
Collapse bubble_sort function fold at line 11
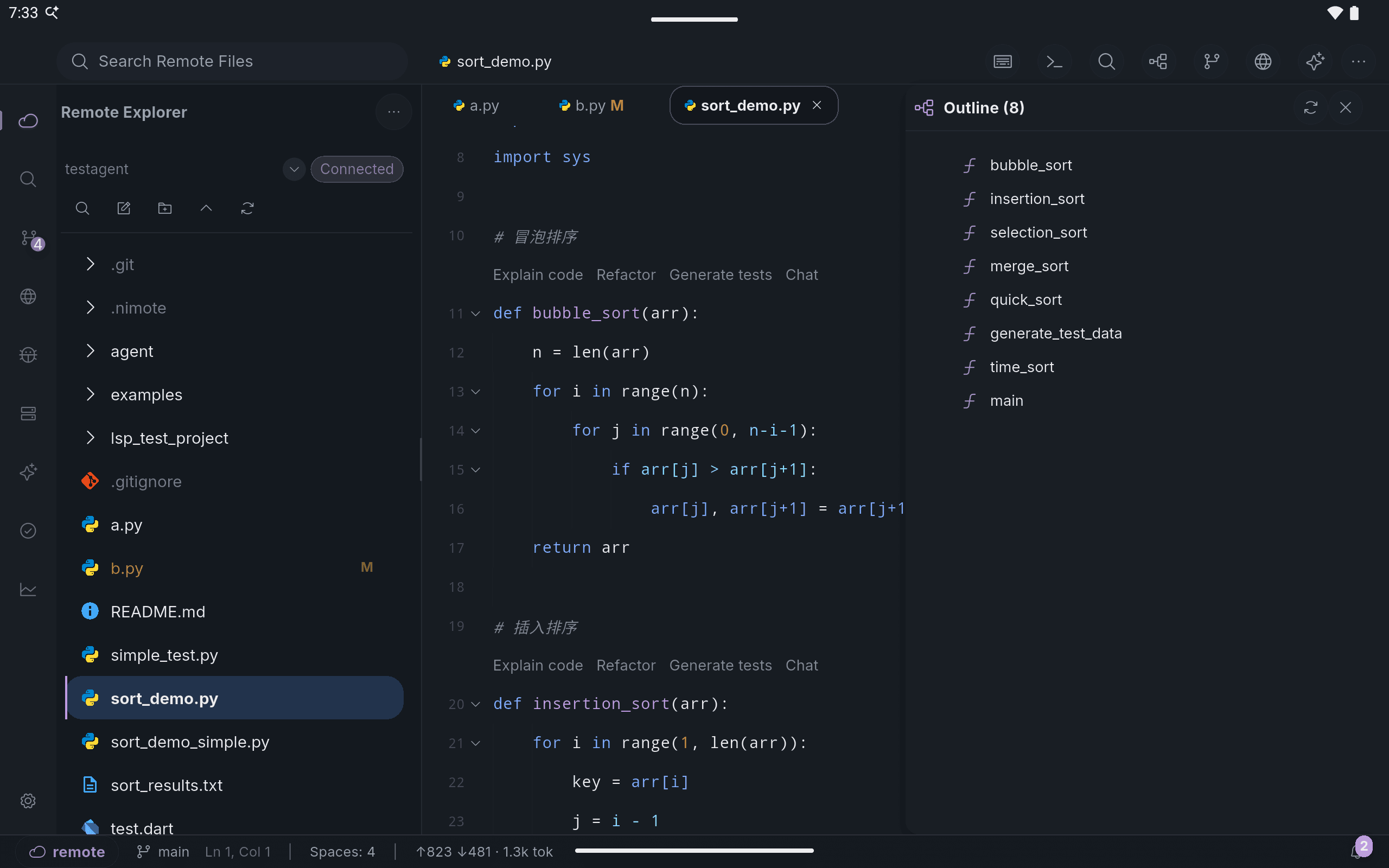click(x=475, y=314)
